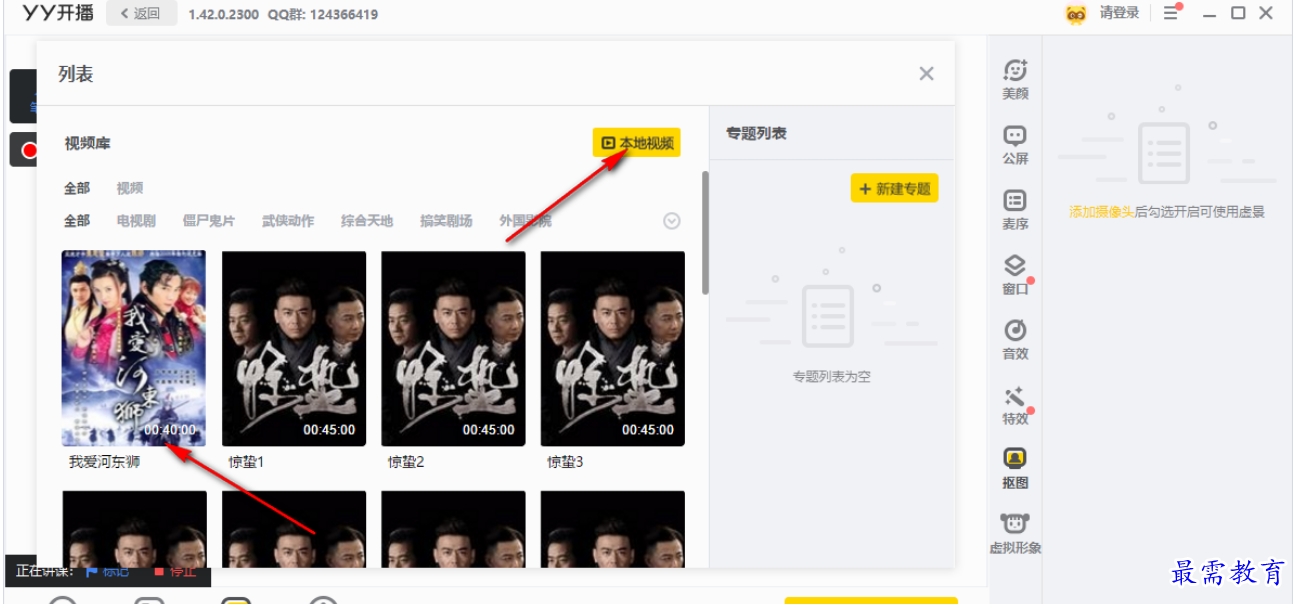The width and height of the screenshot is (1293, 604).
Task: Select the 综合天地 category
Action: pos(367,221)
